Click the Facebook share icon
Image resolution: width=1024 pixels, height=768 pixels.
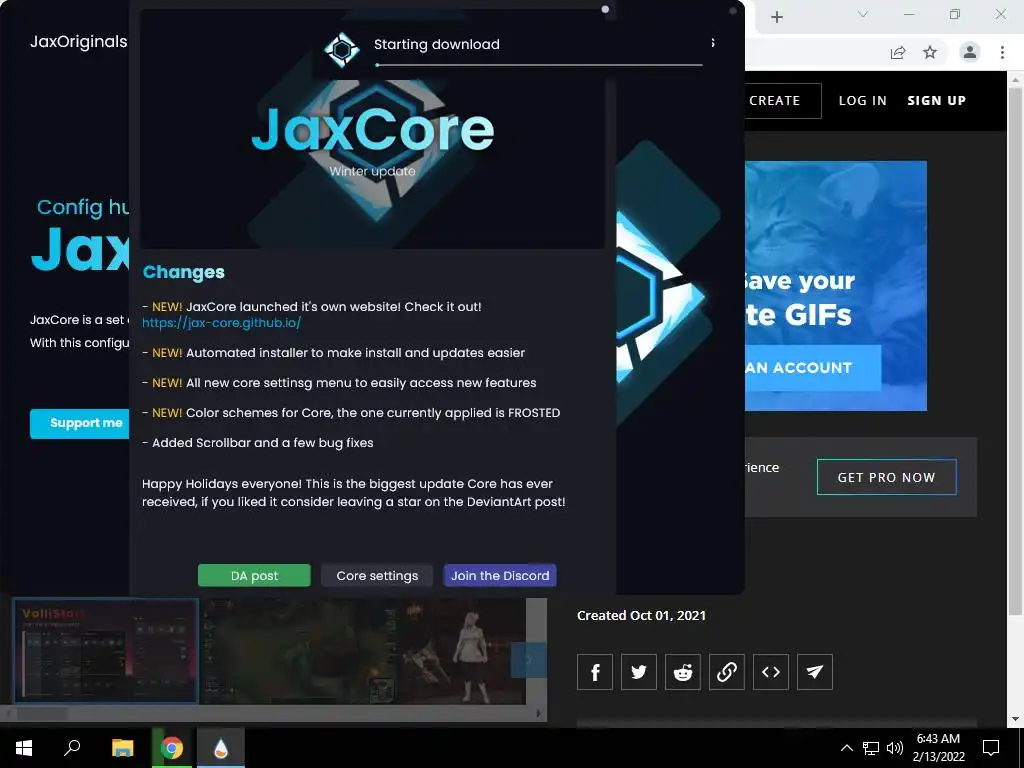(x=595, y=672)
